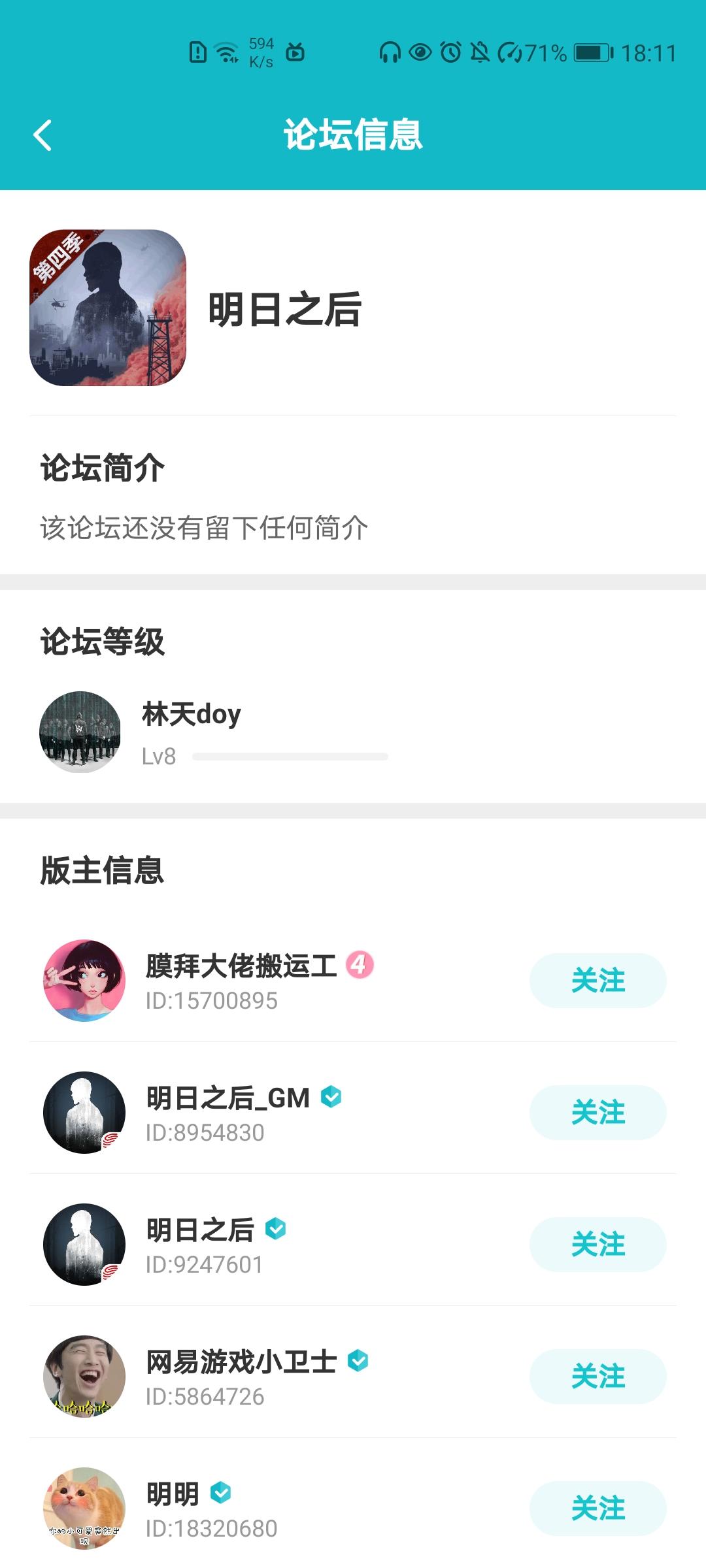The height and width of the screenshot is (1568, 706).
Task: Tap 明日之后_GM's avatar
Action: point(84,1113)
